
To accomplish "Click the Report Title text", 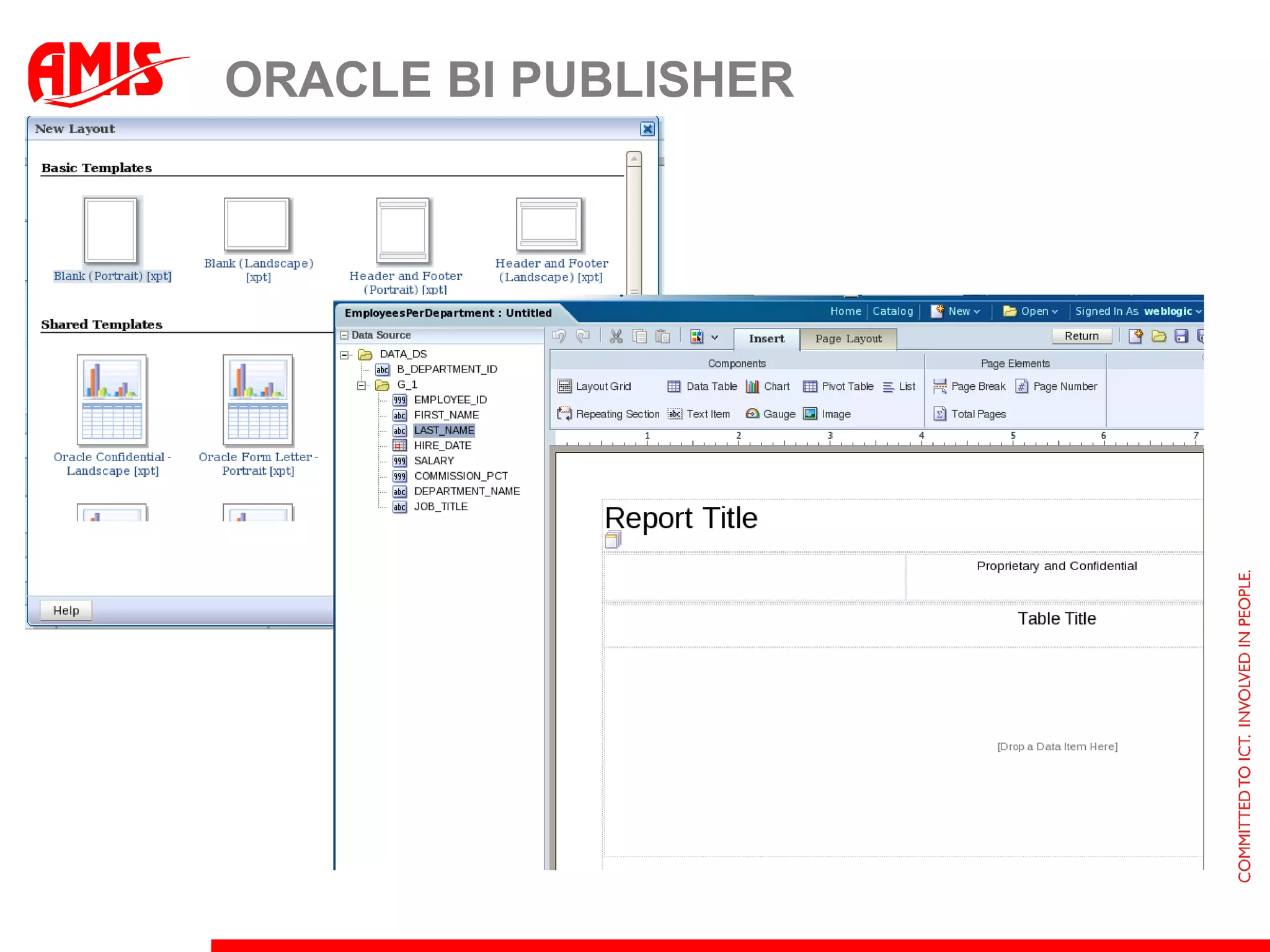I will tap(681, 518).
